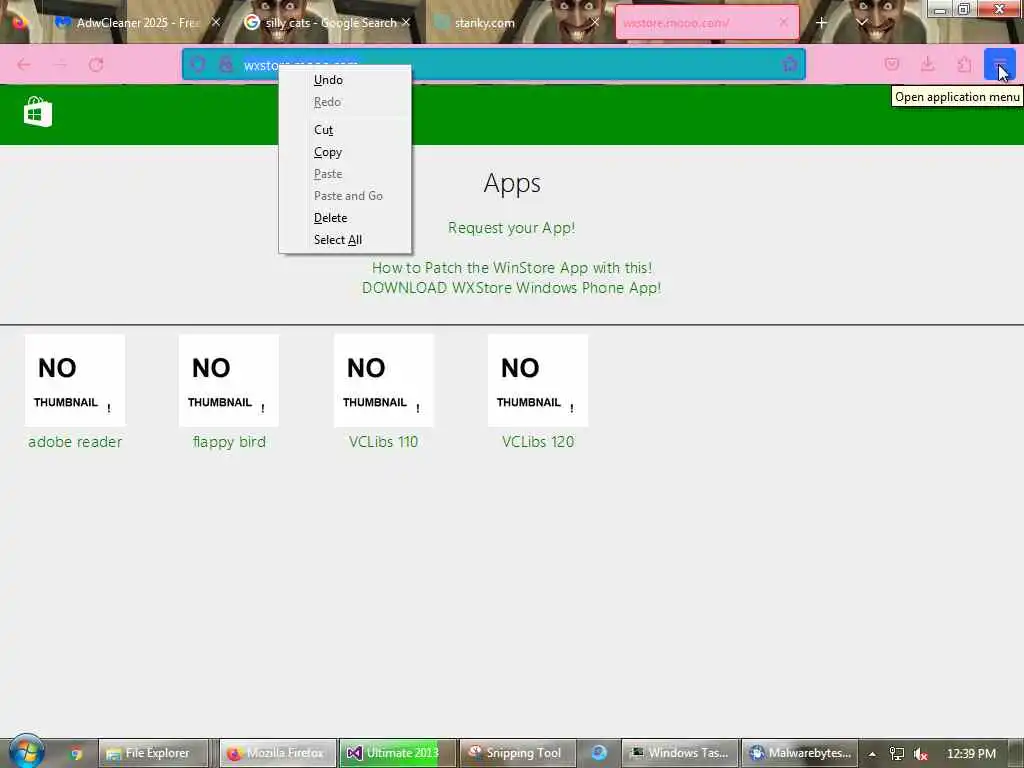Click the flappy bird No Thumbnail image
The image size is (1024, 768).
[x=229, y=381]
